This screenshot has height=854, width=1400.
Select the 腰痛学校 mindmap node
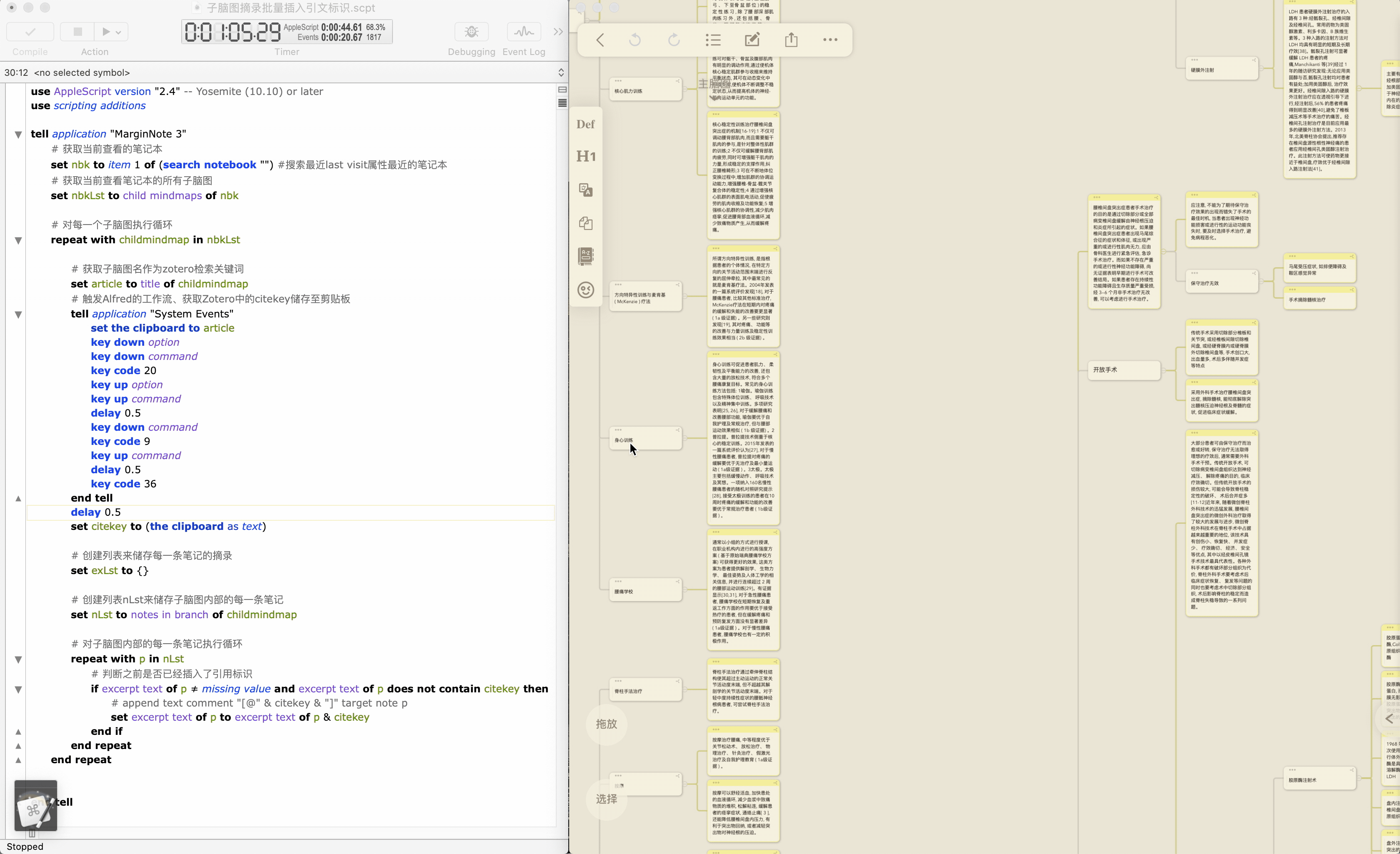click(645, 590)
